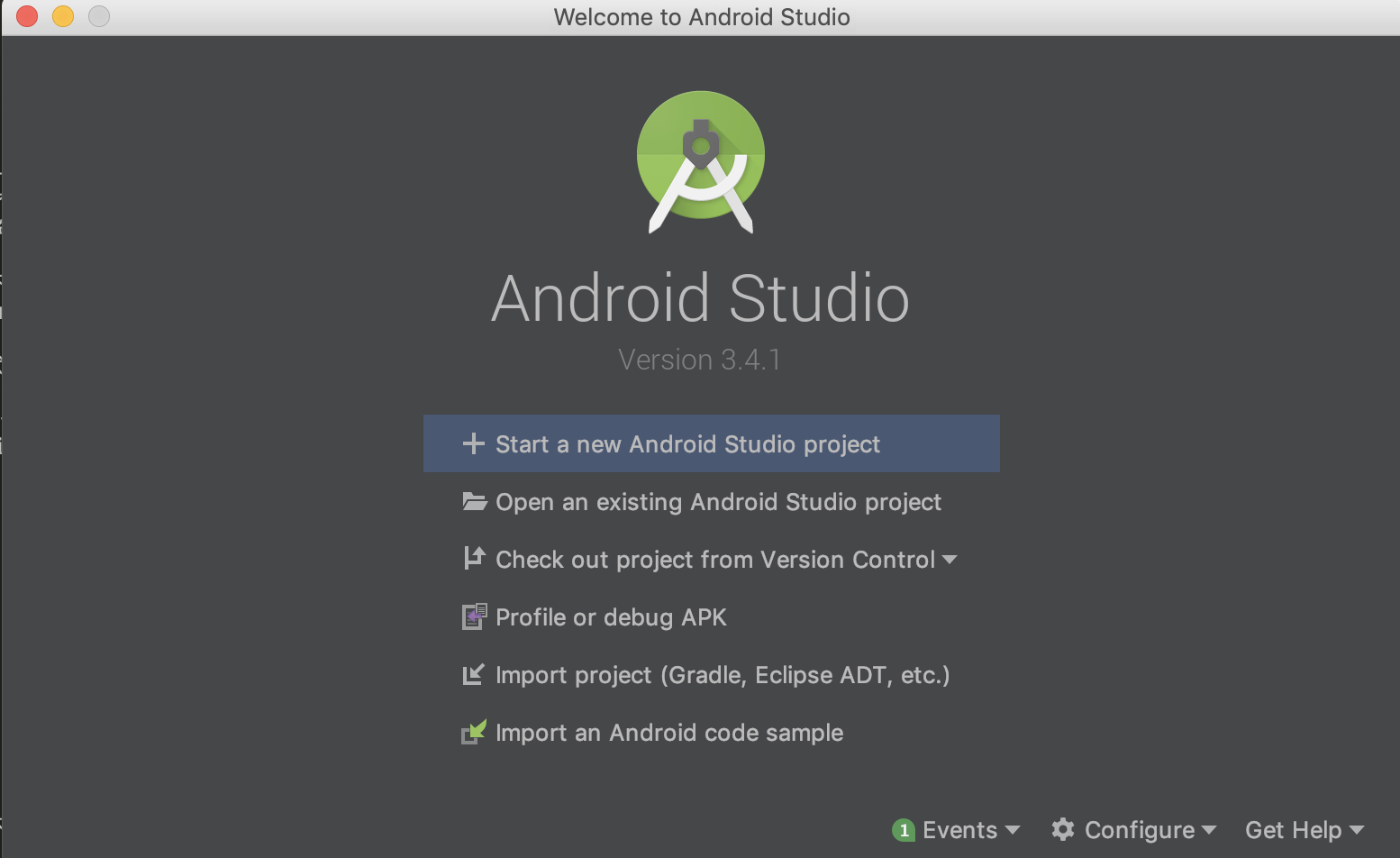This screenshot has height=858, width=1400.
Task: Choose Import project (Gradle, Eclipse ADT, etc.)
Action: click(x=712, y=674)
